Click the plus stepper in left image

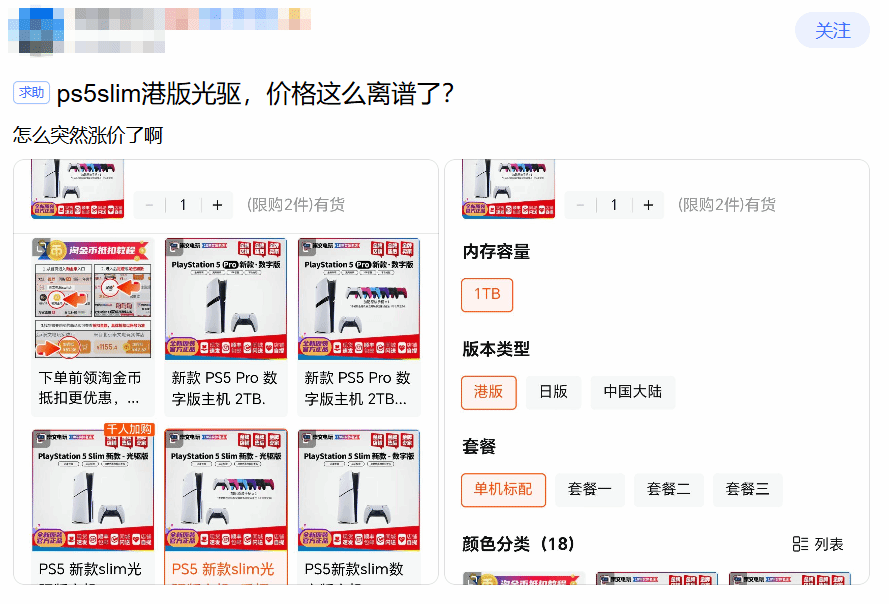tap(217, 205)
